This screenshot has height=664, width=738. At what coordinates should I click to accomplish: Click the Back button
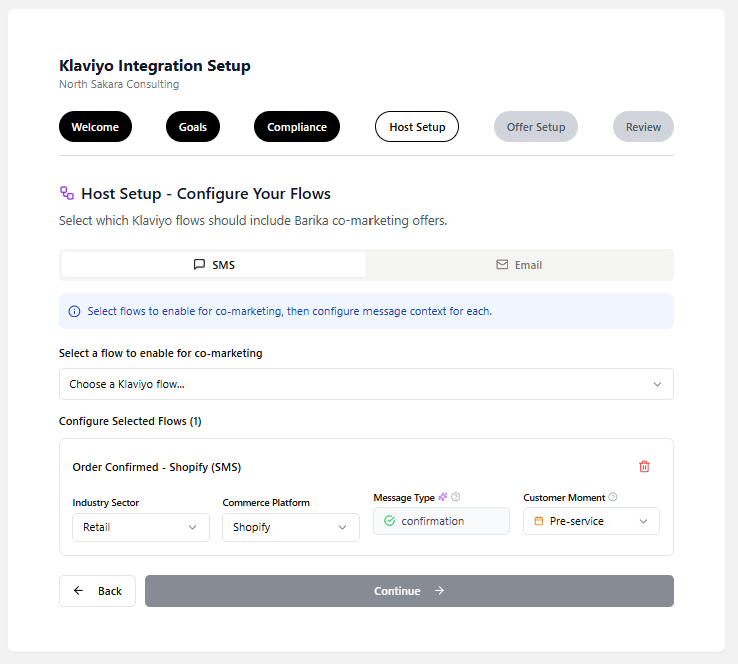pos(97,591)
